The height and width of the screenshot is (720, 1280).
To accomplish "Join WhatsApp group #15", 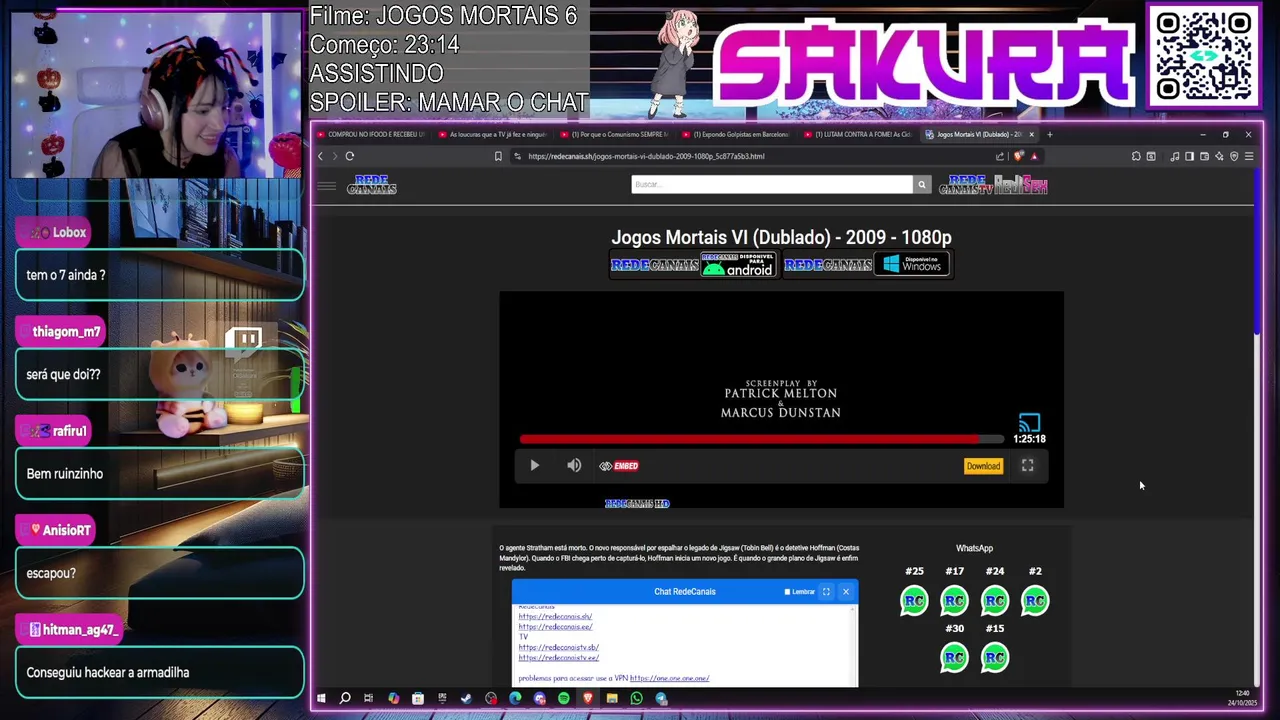I will [995, 657].
